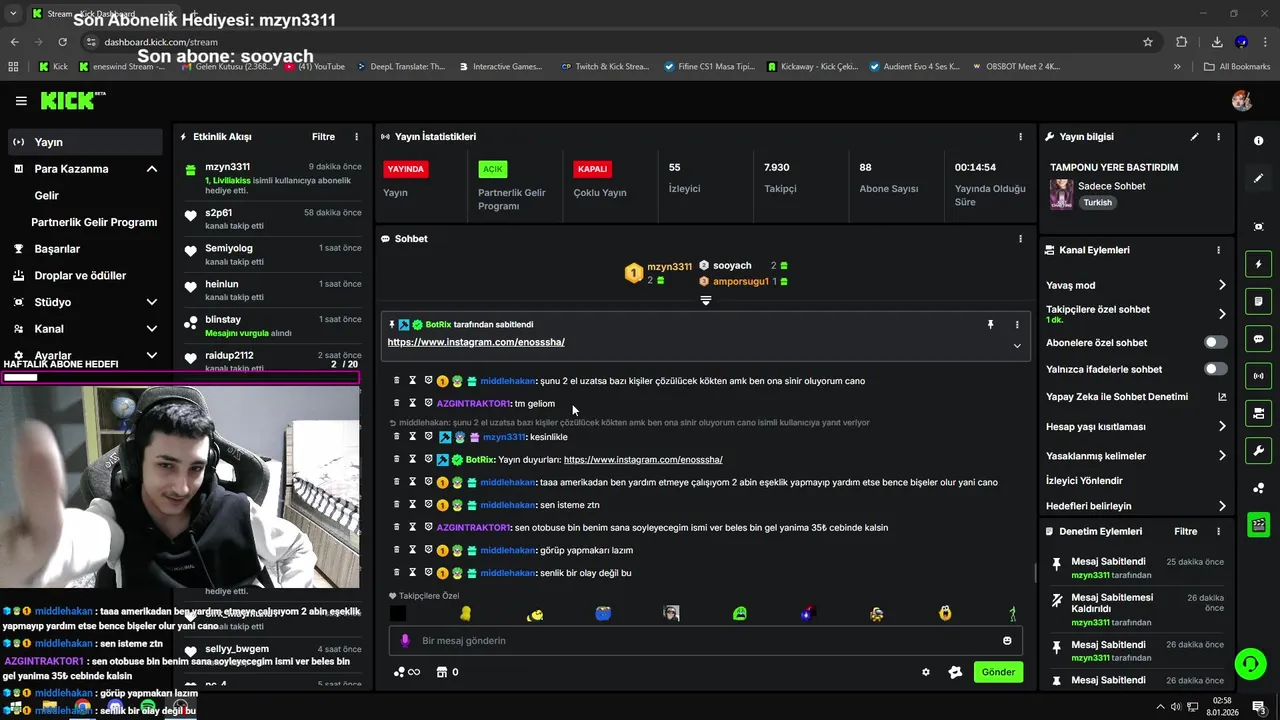Open pinned message options menu
1280x720 pixels.
(x=1017, y=324)
